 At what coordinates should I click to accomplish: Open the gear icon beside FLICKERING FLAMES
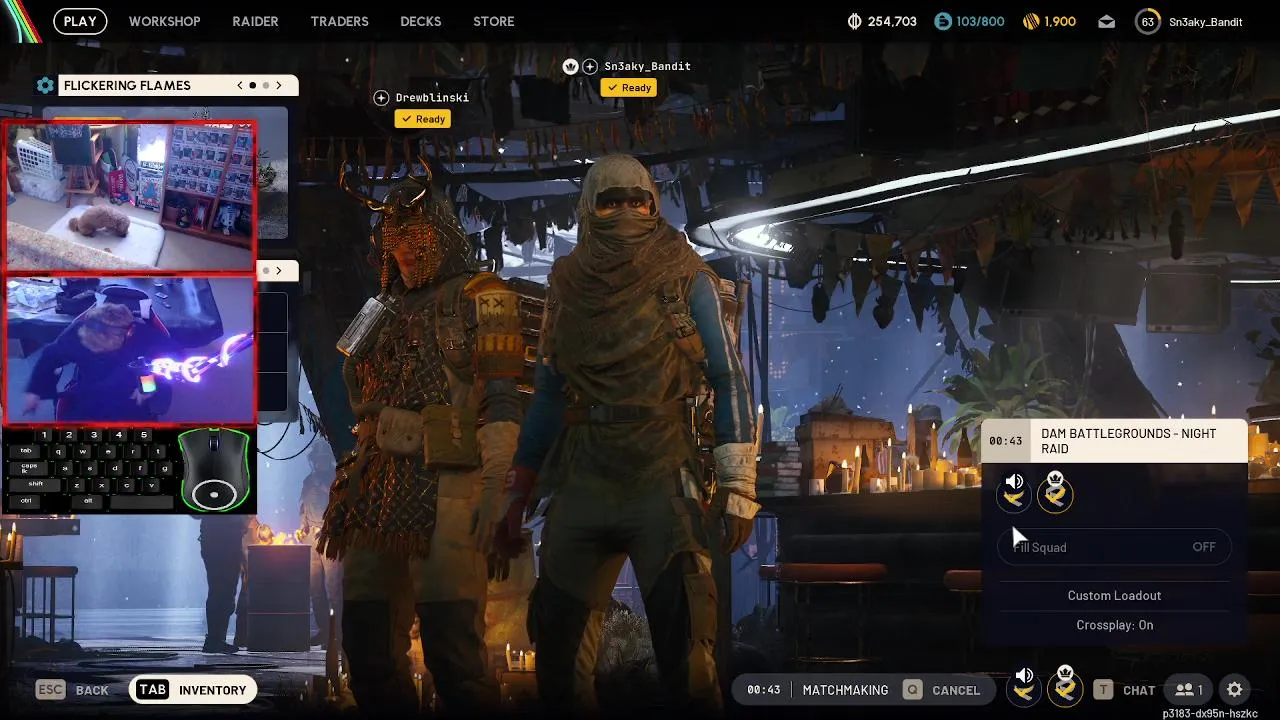tap(45, 86)
